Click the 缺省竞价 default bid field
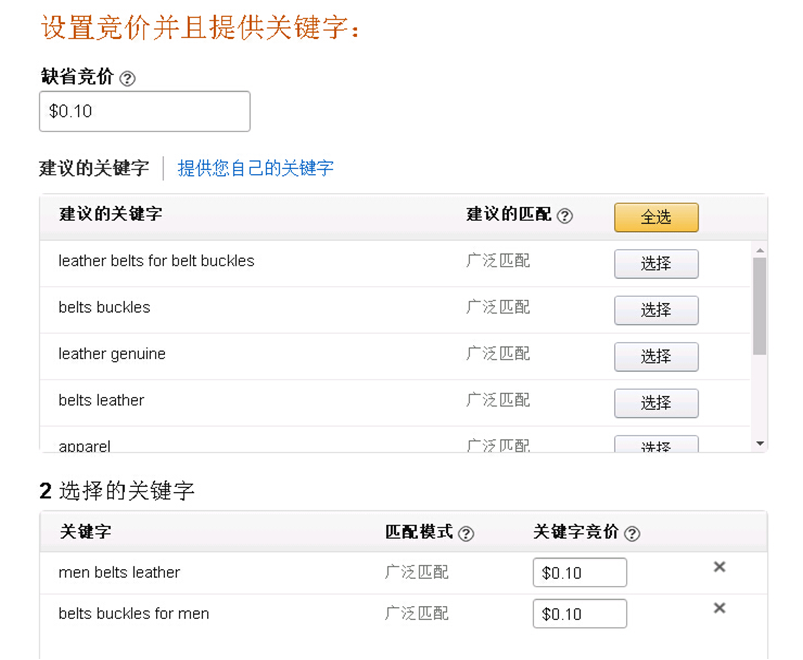Viewport: 803px width, 660px height. pyautogui.click(x=144, y=111)
